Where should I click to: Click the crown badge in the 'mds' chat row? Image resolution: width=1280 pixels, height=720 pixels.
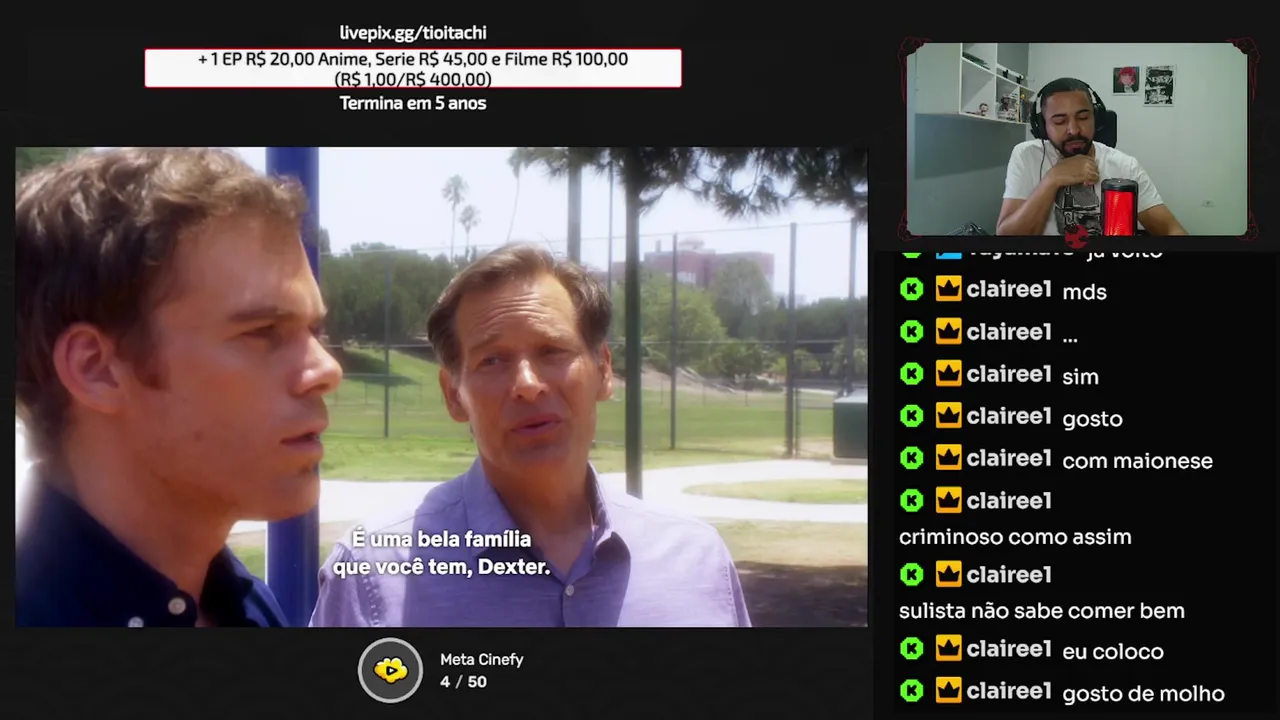coord(948,290)
